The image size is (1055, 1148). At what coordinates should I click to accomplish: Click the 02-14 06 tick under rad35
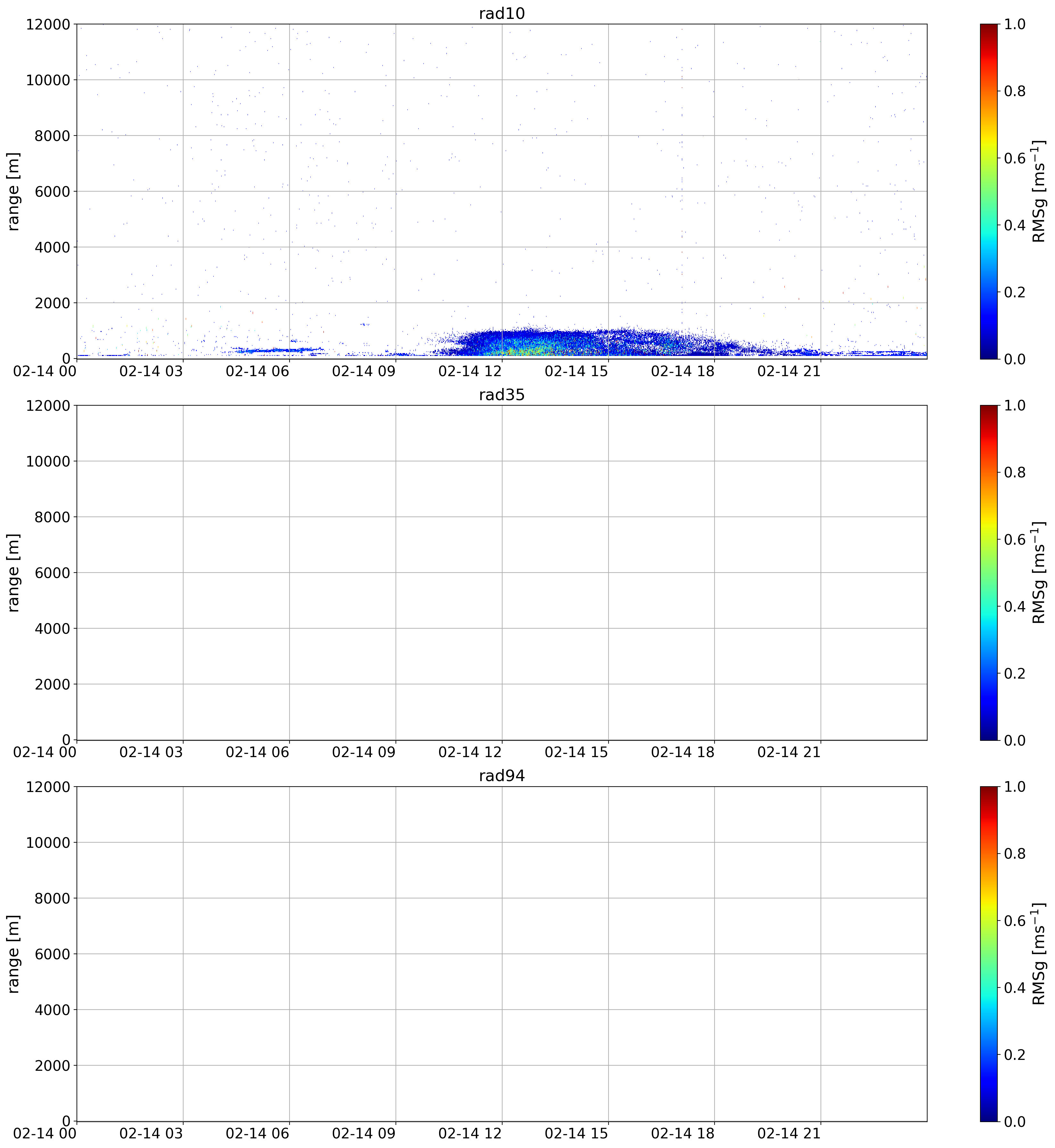(x=258, y=752)
